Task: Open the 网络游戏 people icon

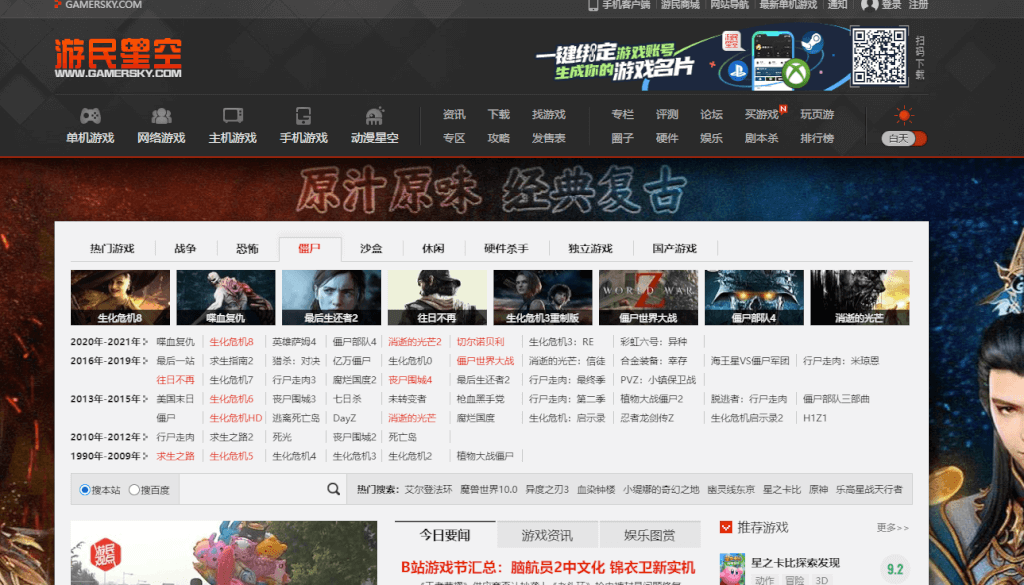Action: click(161, 116)
